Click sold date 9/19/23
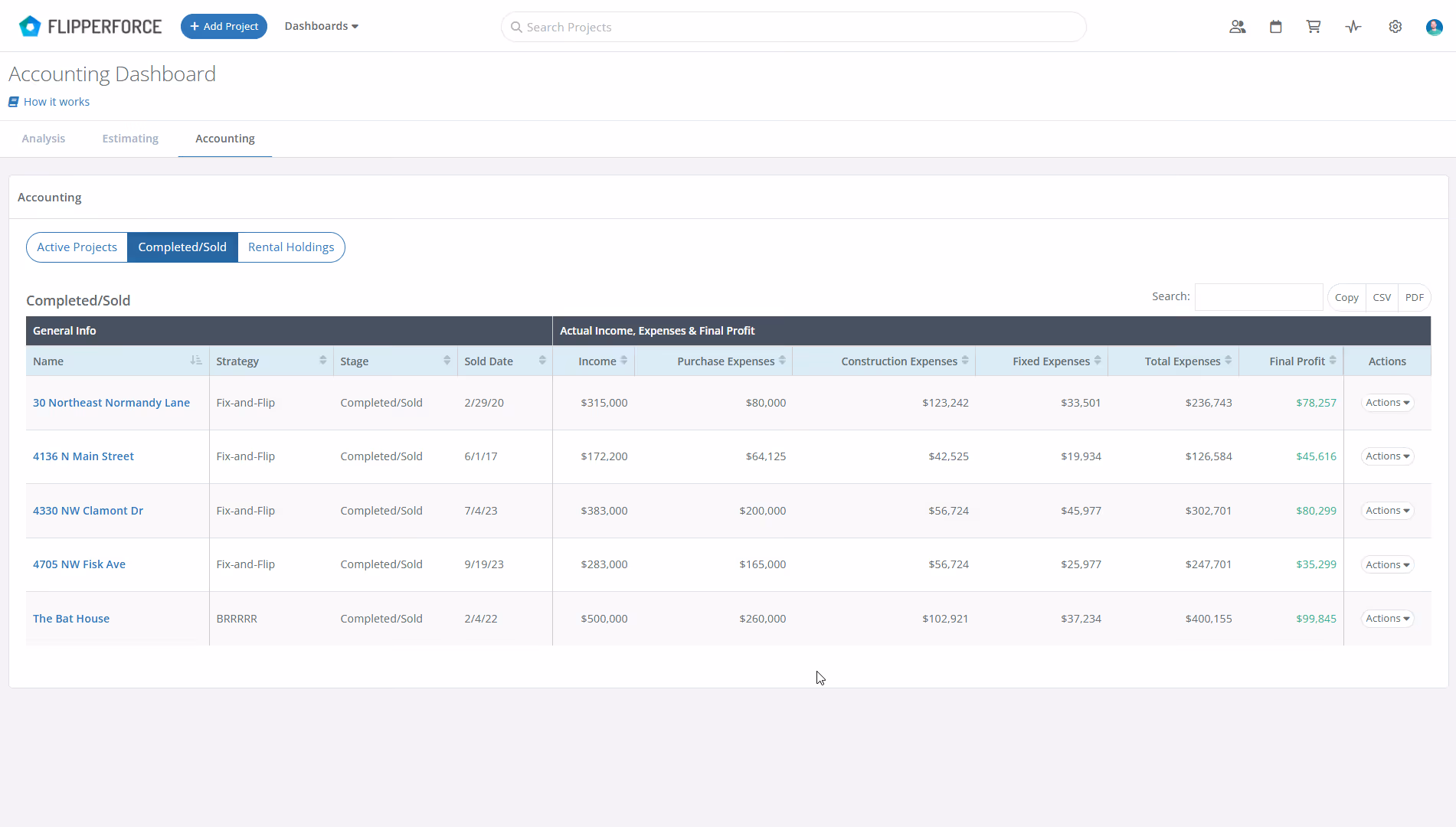 point(484,564)
